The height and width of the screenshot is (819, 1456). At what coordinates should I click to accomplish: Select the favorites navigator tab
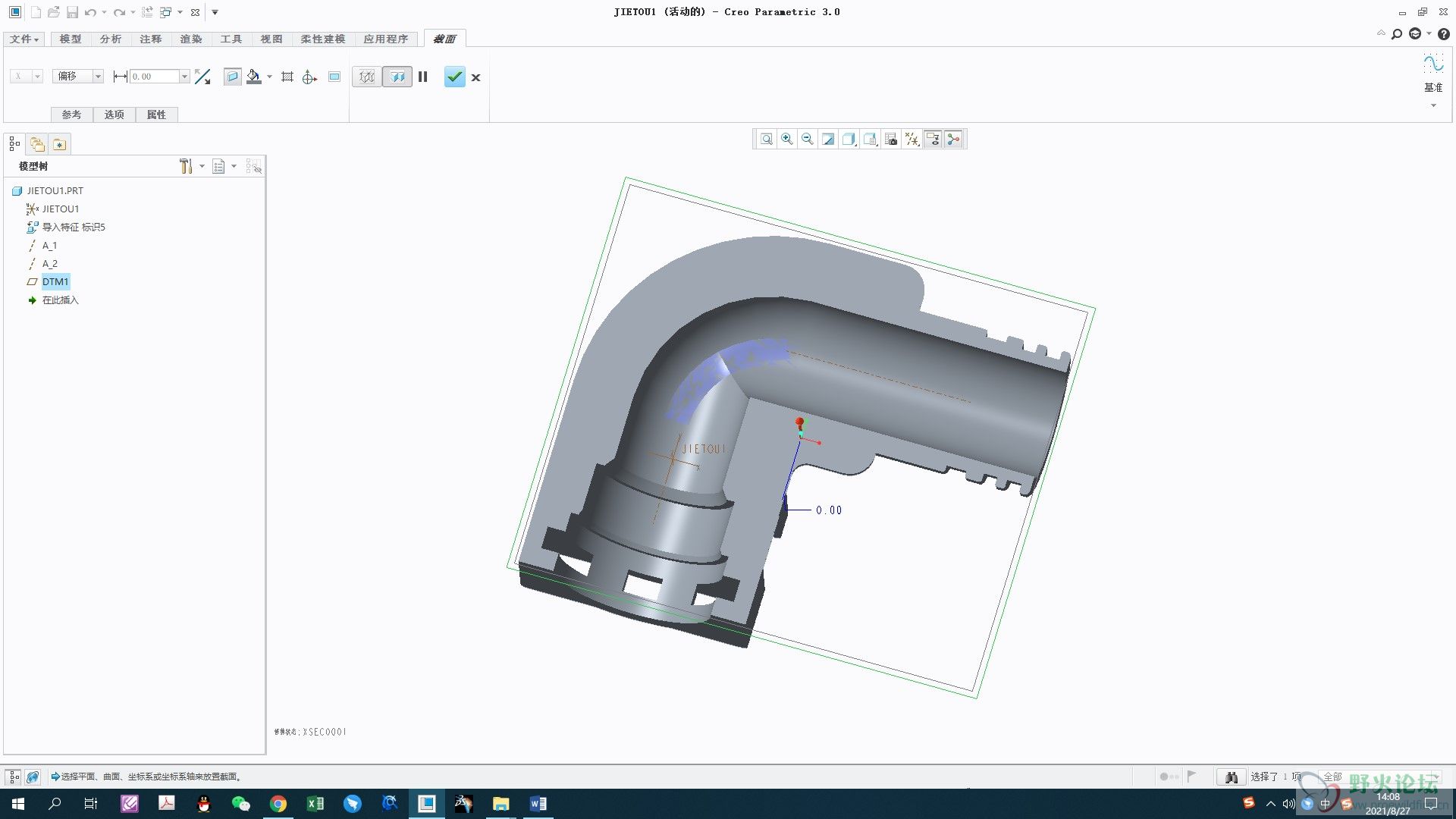[x=60, y=143]
